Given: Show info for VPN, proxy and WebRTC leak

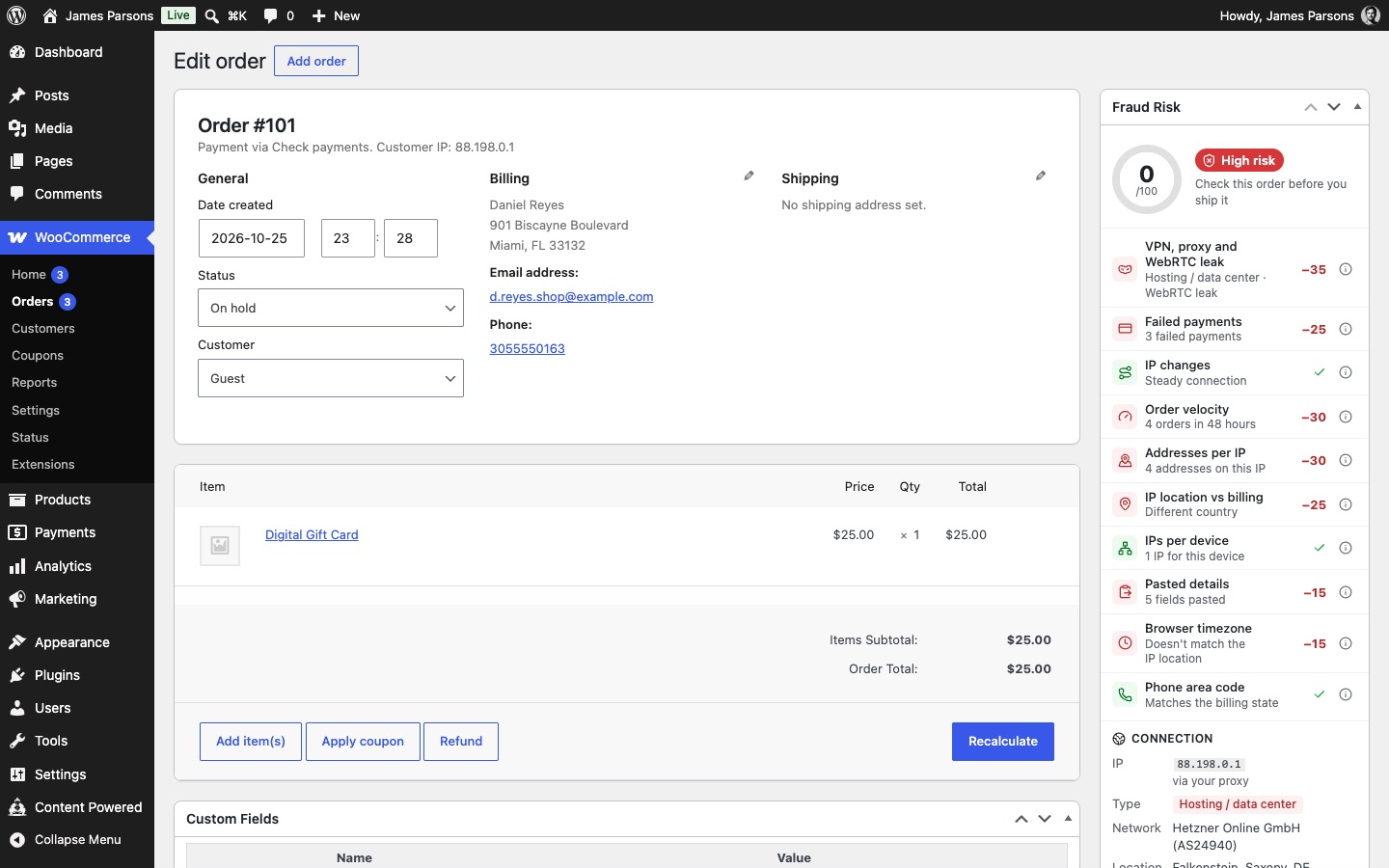Looking at the screenshot, I should coord(1346,269).
